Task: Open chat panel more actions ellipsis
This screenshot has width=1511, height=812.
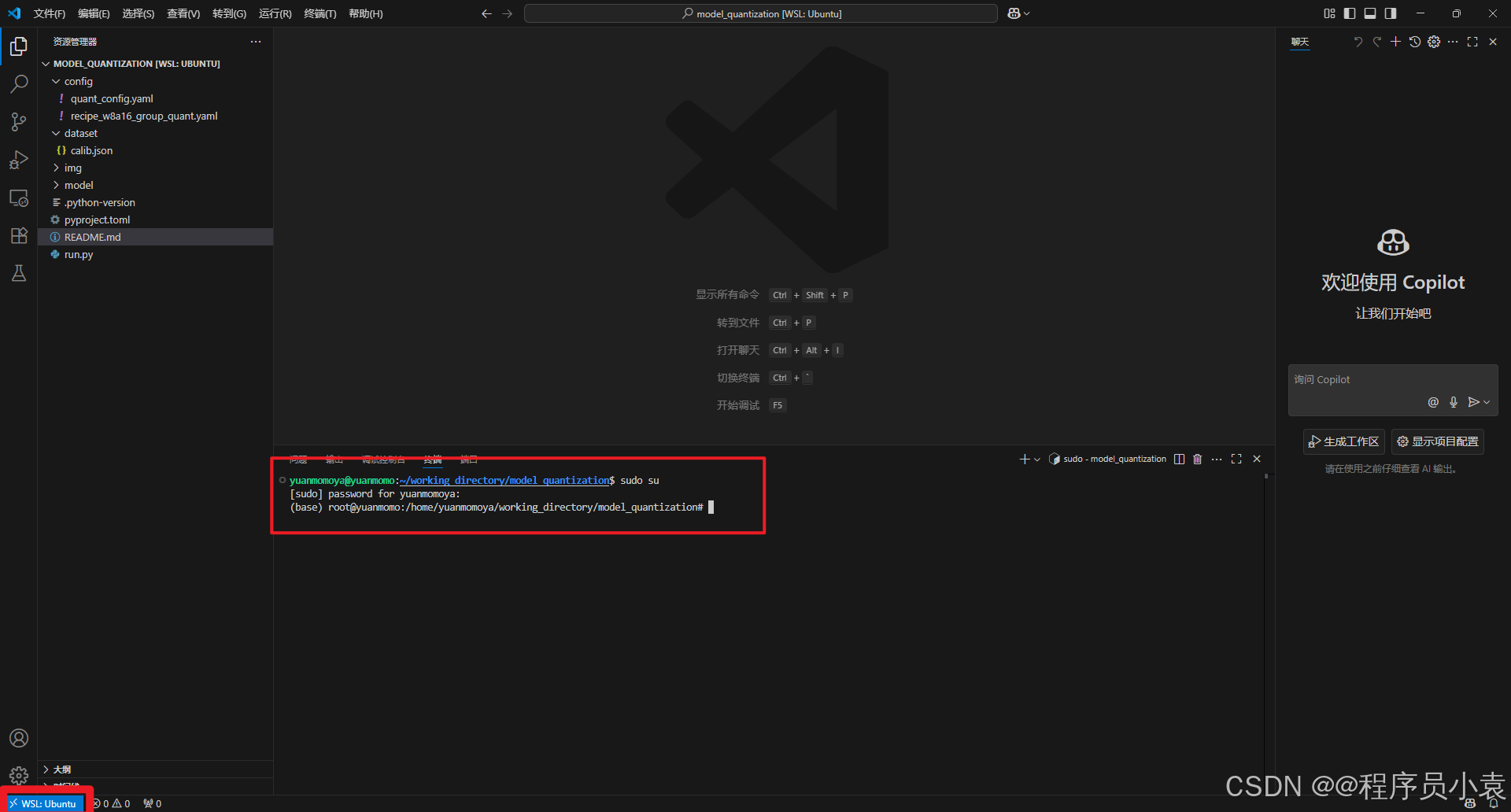Action: pyautogui.click(x=1453, y=42)
